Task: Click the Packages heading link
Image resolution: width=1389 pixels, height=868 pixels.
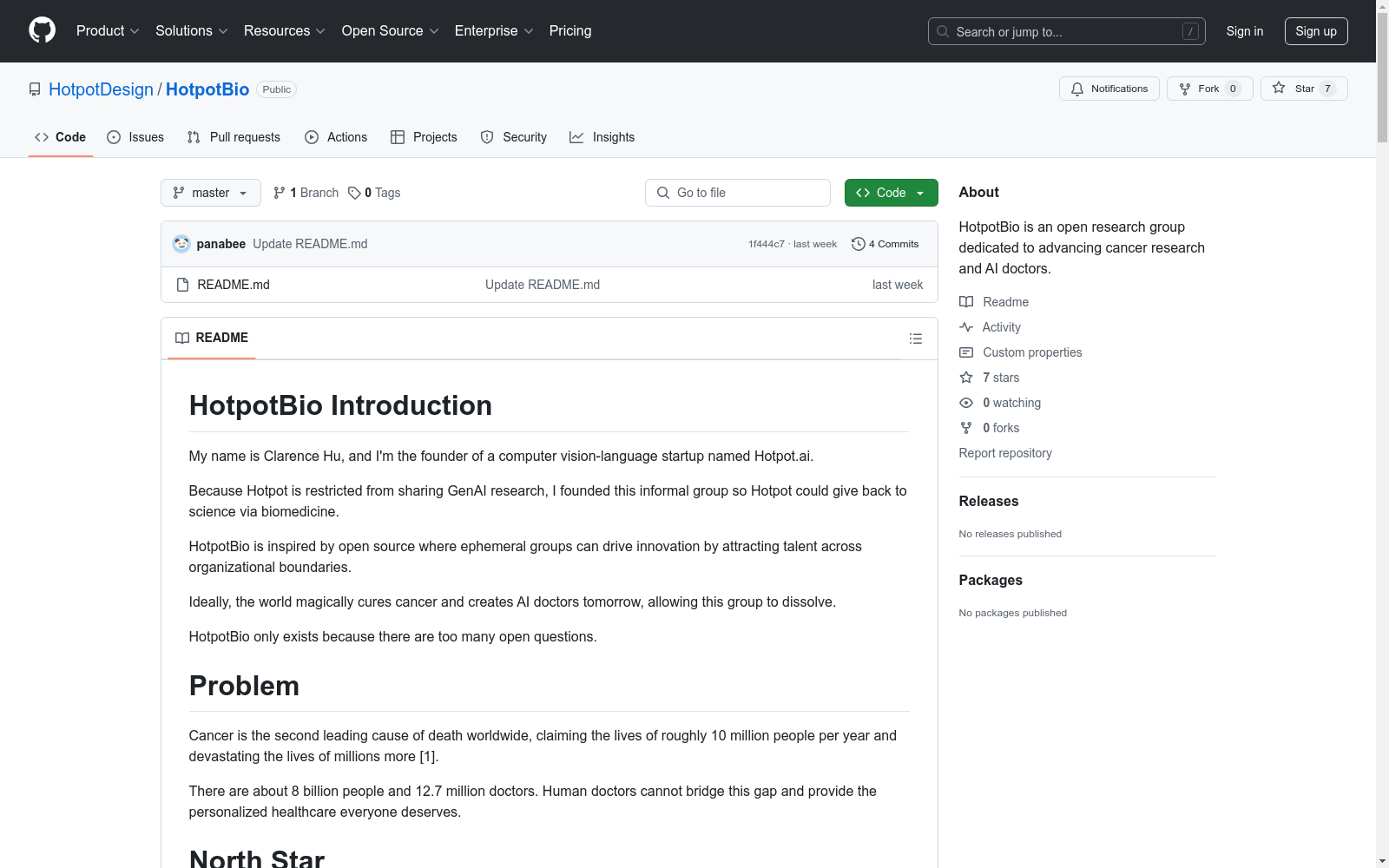Action: point(991,580)
